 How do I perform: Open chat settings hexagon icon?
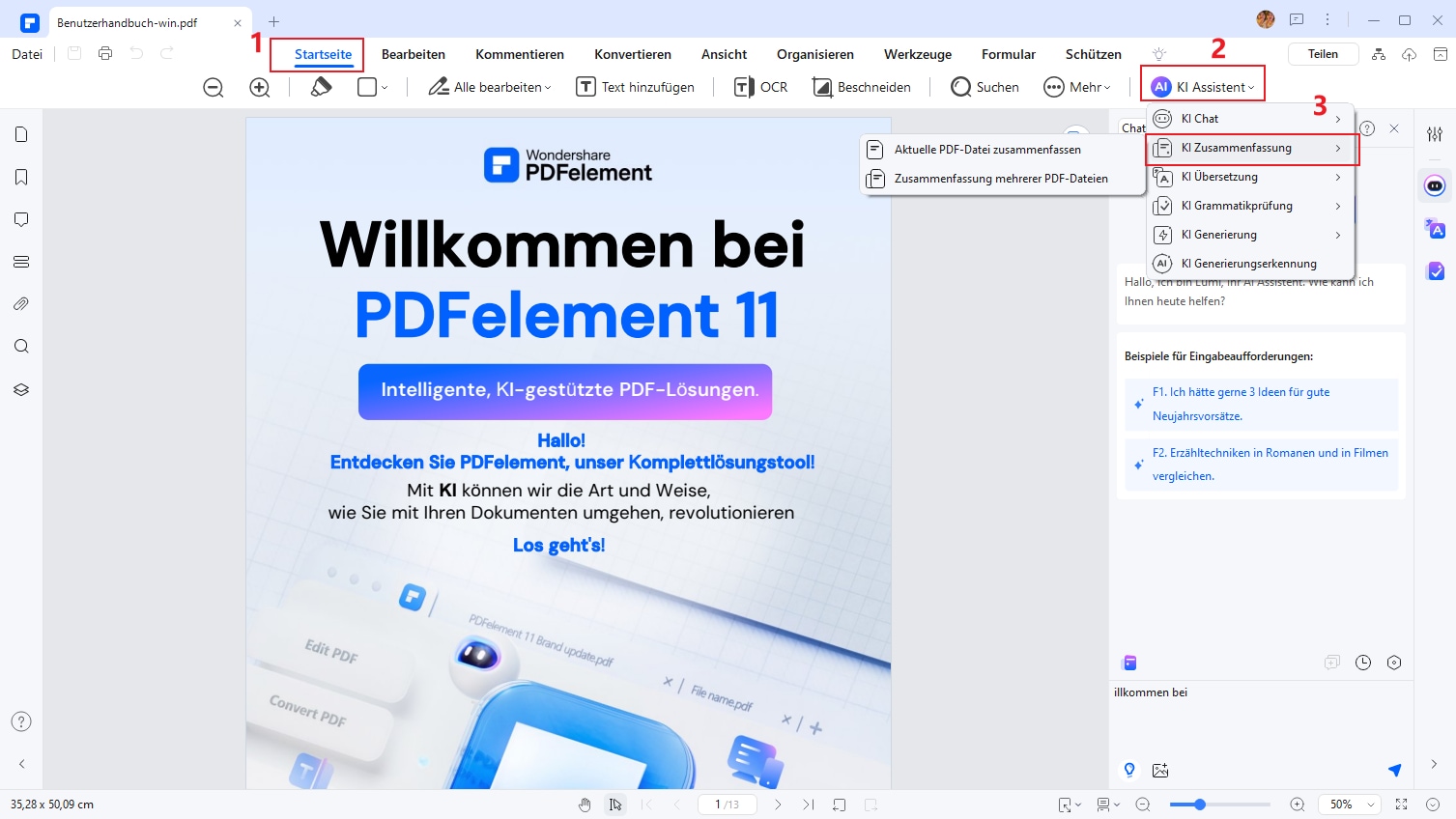coord(1394,663)
